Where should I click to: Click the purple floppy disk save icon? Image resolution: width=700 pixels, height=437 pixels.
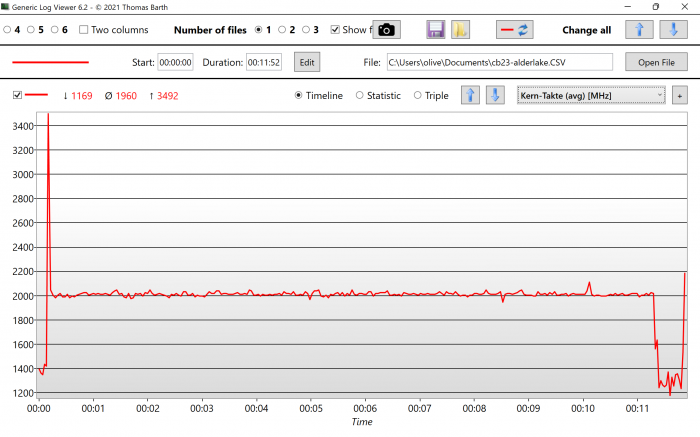coord(435,30)
